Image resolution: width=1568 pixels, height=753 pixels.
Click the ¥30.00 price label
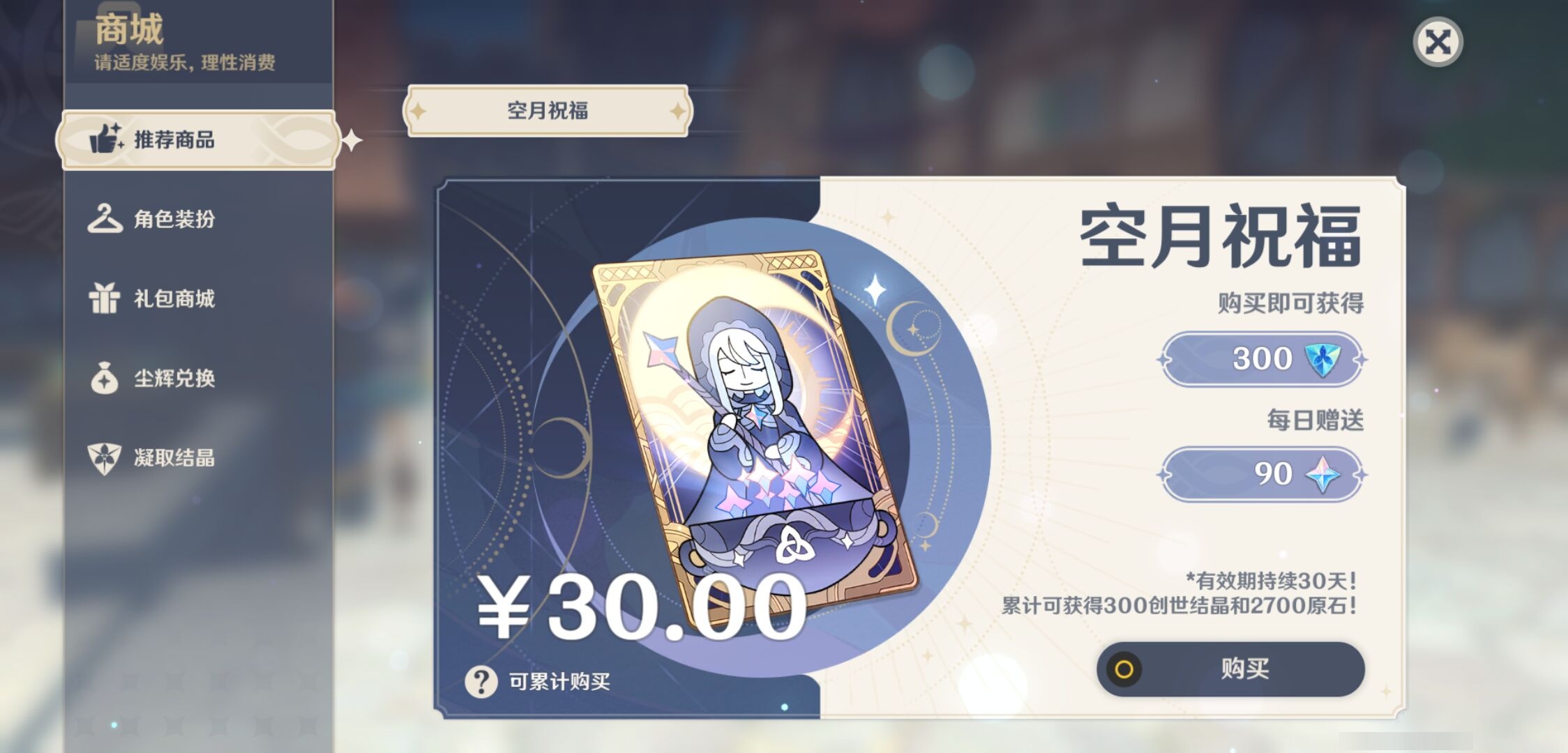(642, 607)
